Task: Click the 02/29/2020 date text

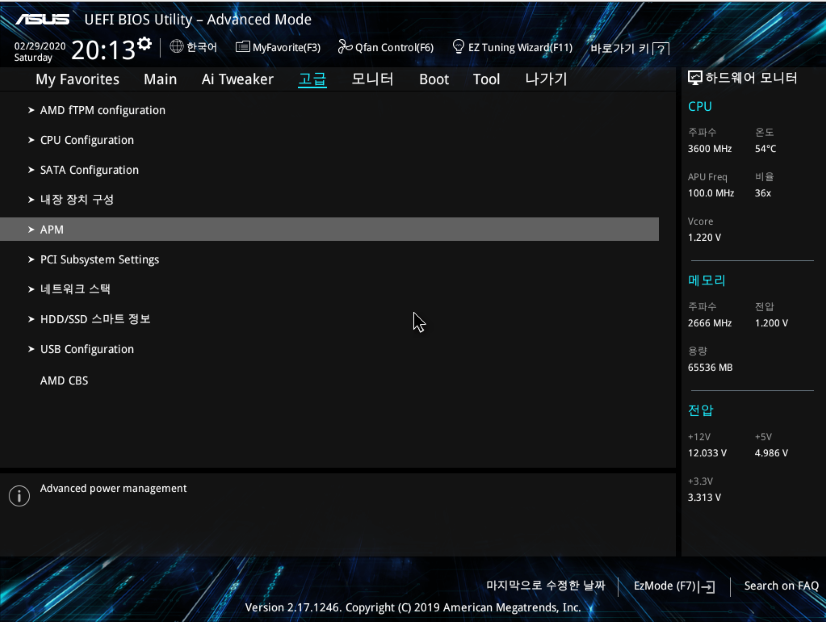Action: [x=40, y=46]
